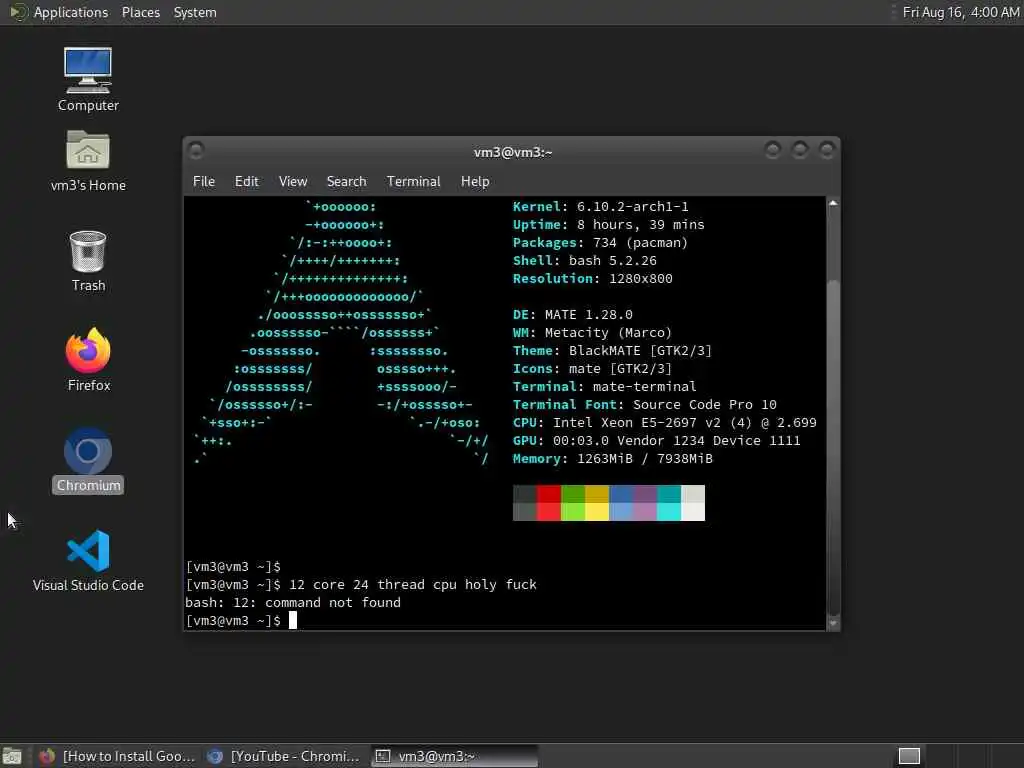Click the GPU: 00:03.0 Vendor 1234 line
This screenshot has width=1024, height=768.
tap(656, 440)
